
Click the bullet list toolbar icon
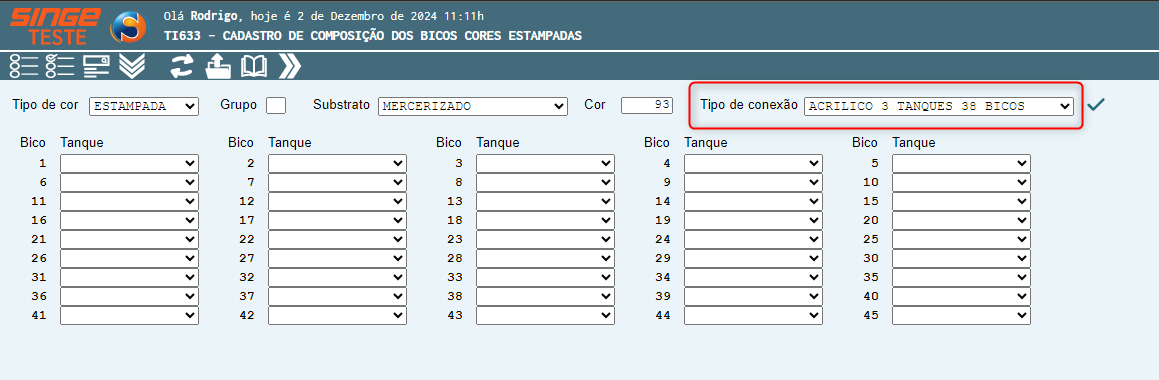pos(24,66)
